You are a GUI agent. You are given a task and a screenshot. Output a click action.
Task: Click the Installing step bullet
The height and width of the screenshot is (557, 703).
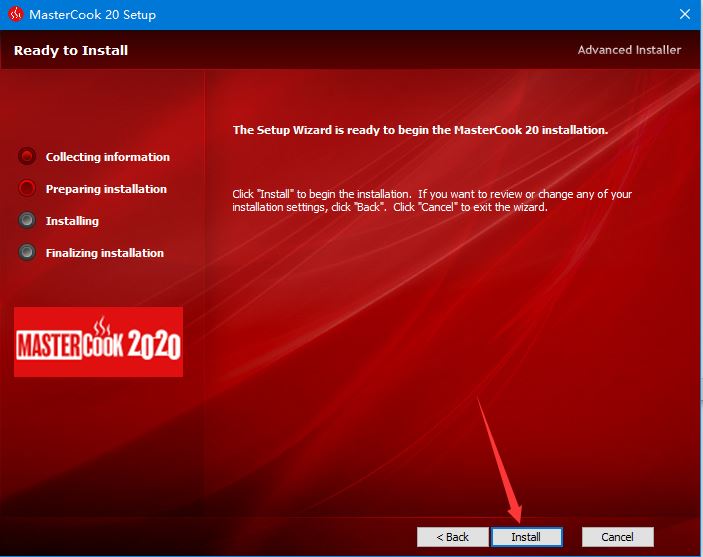27,220
